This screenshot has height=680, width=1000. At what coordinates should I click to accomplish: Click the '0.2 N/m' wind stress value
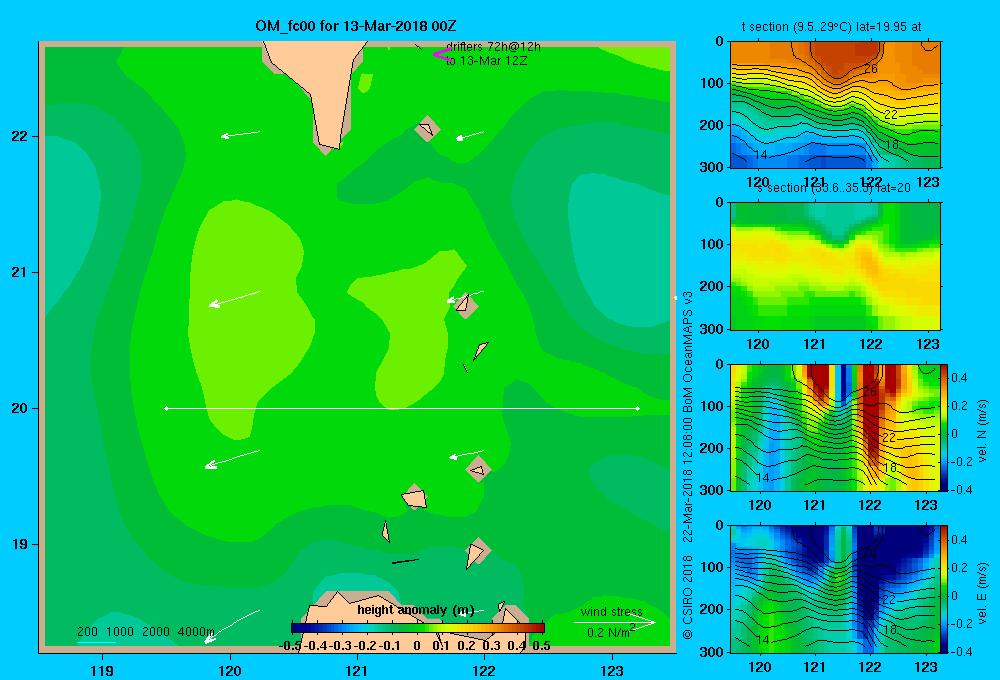609,632
